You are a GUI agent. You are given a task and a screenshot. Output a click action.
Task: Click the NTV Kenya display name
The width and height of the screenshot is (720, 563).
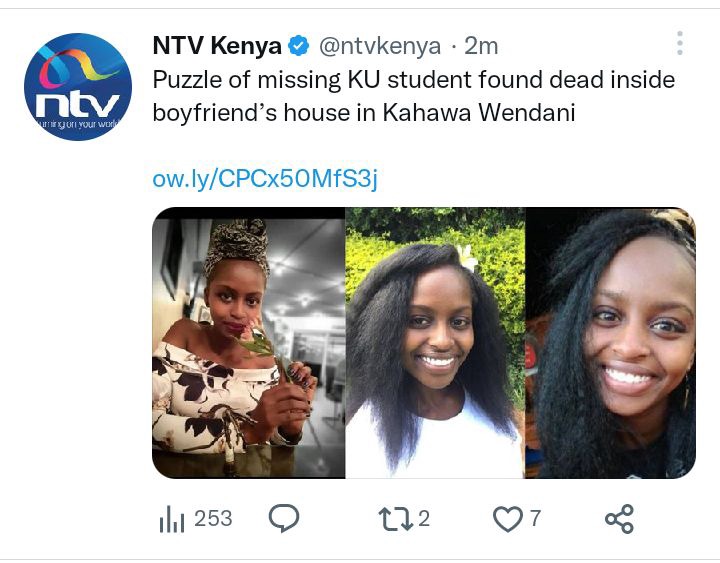click(217, 46)
